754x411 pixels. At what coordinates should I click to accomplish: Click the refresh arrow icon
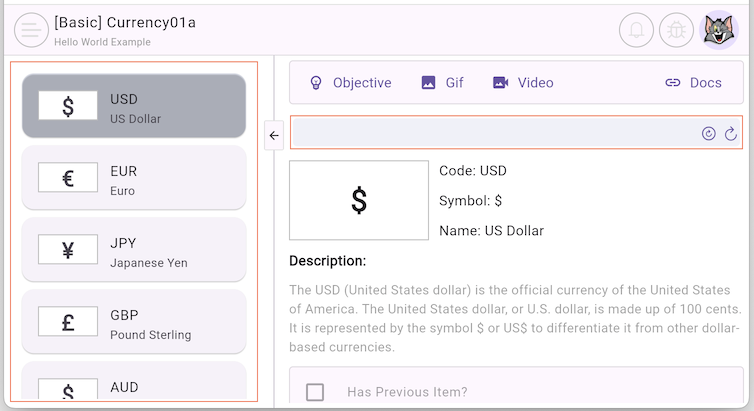point(730,134)
